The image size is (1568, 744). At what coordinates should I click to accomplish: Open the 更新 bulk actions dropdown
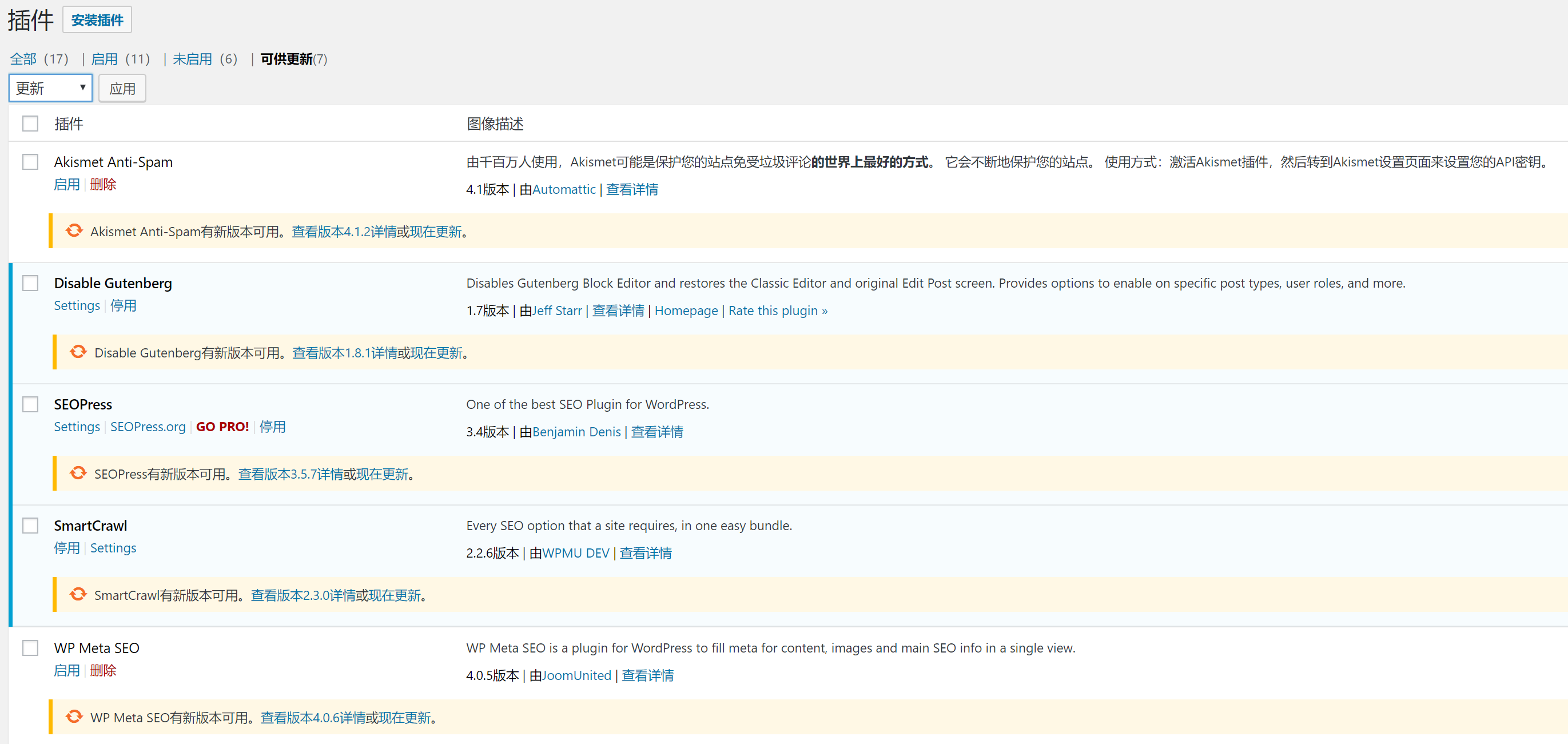pos(50,87)
